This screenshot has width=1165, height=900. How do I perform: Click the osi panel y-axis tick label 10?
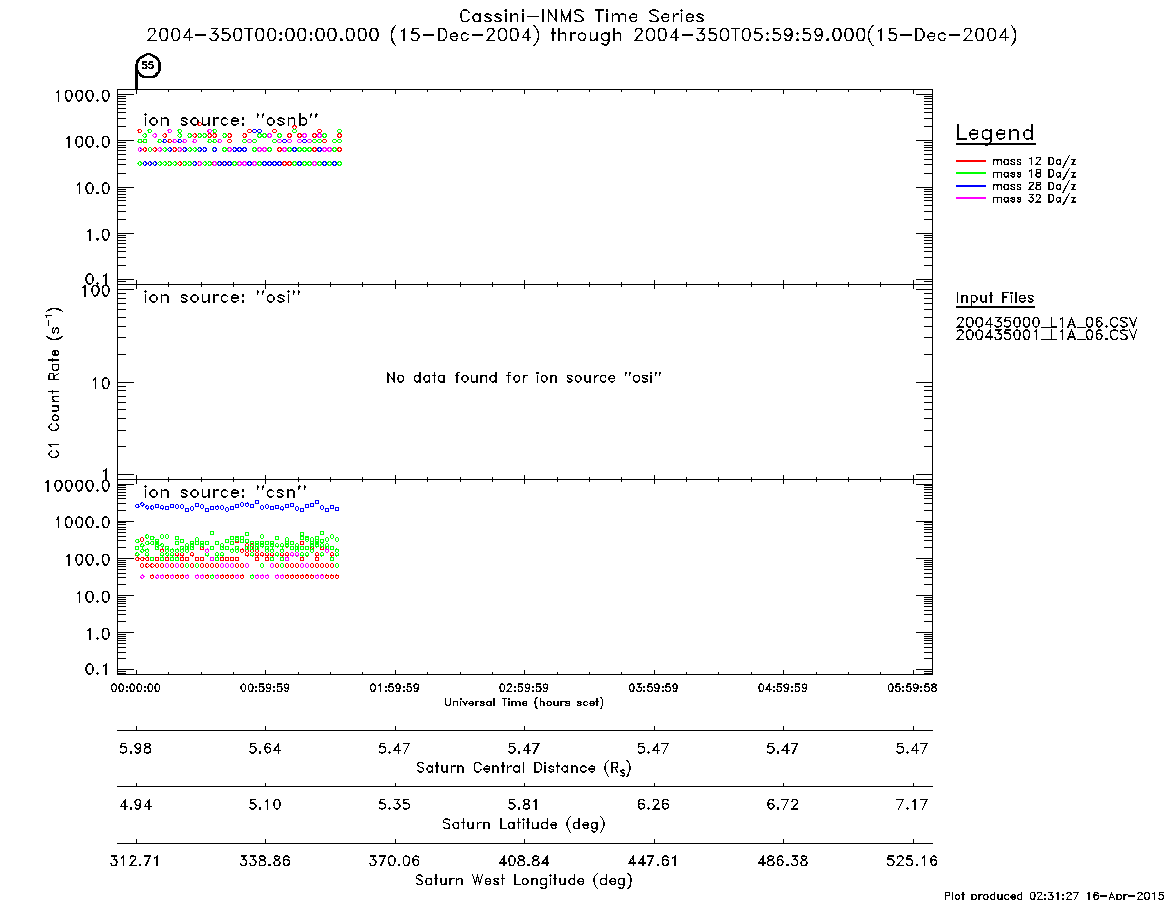tap(101, 383)
